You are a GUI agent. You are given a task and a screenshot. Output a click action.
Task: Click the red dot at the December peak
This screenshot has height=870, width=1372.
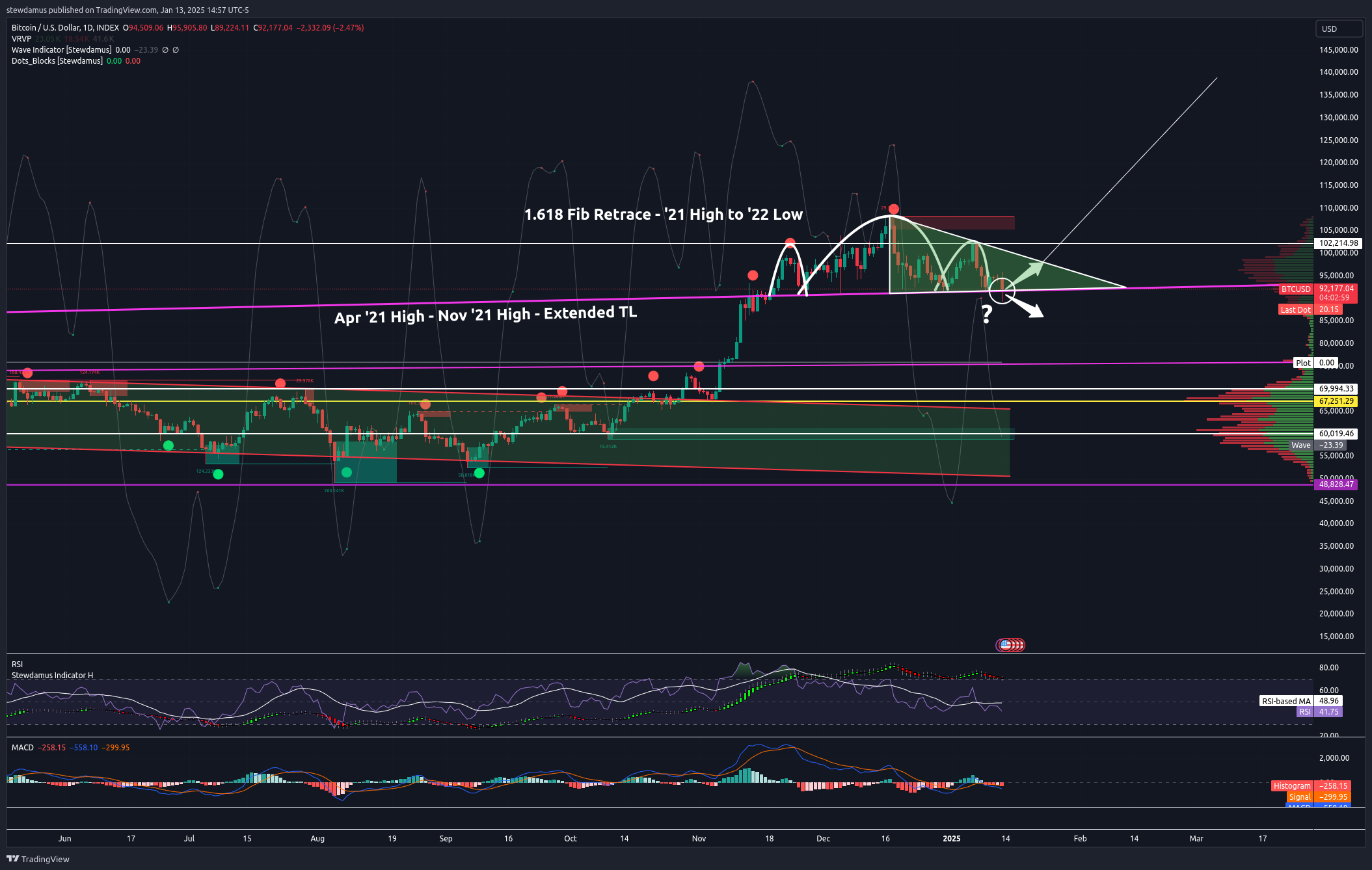pyautogui.click(x=894, y=209)
